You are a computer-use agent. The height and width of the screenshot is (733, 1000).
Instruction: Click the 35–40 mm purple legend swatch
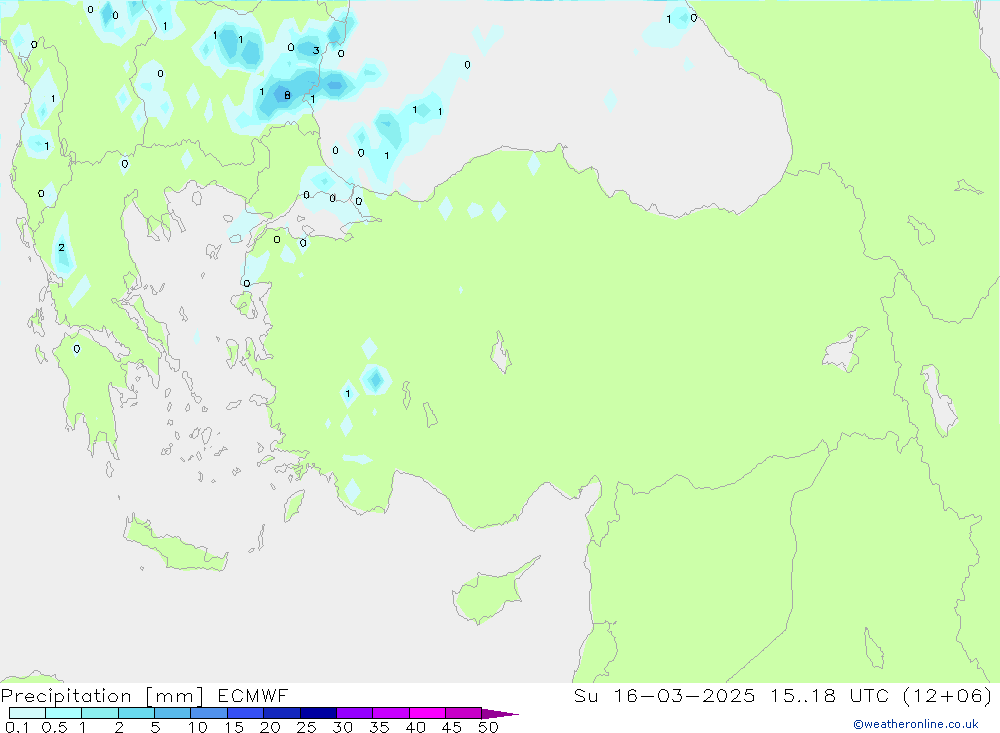(391, 713)
